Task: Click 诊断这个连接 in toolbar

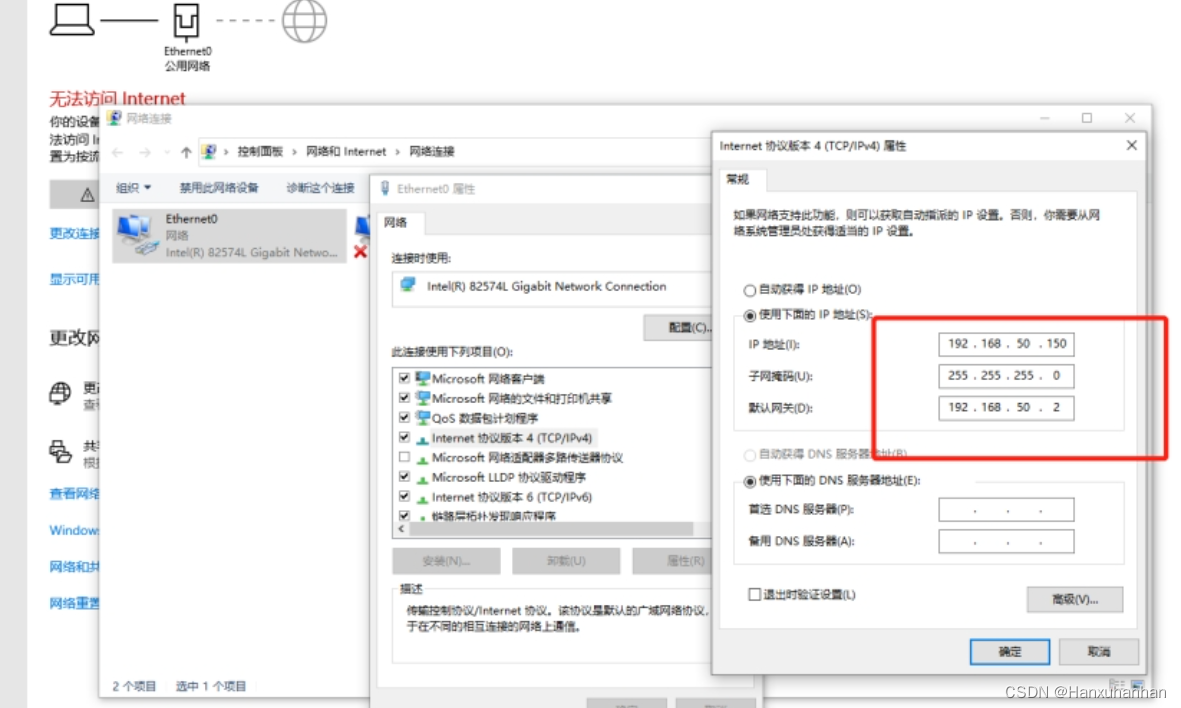Action: (x=320, y=188)
